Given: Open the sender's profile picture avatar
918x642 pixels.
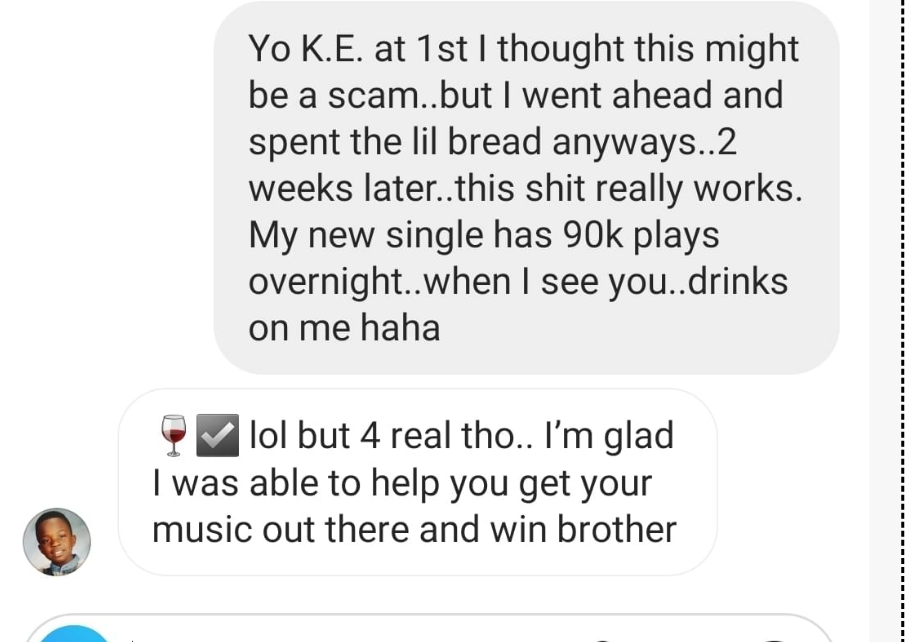Looking at the screenshot, I should 57,542.
